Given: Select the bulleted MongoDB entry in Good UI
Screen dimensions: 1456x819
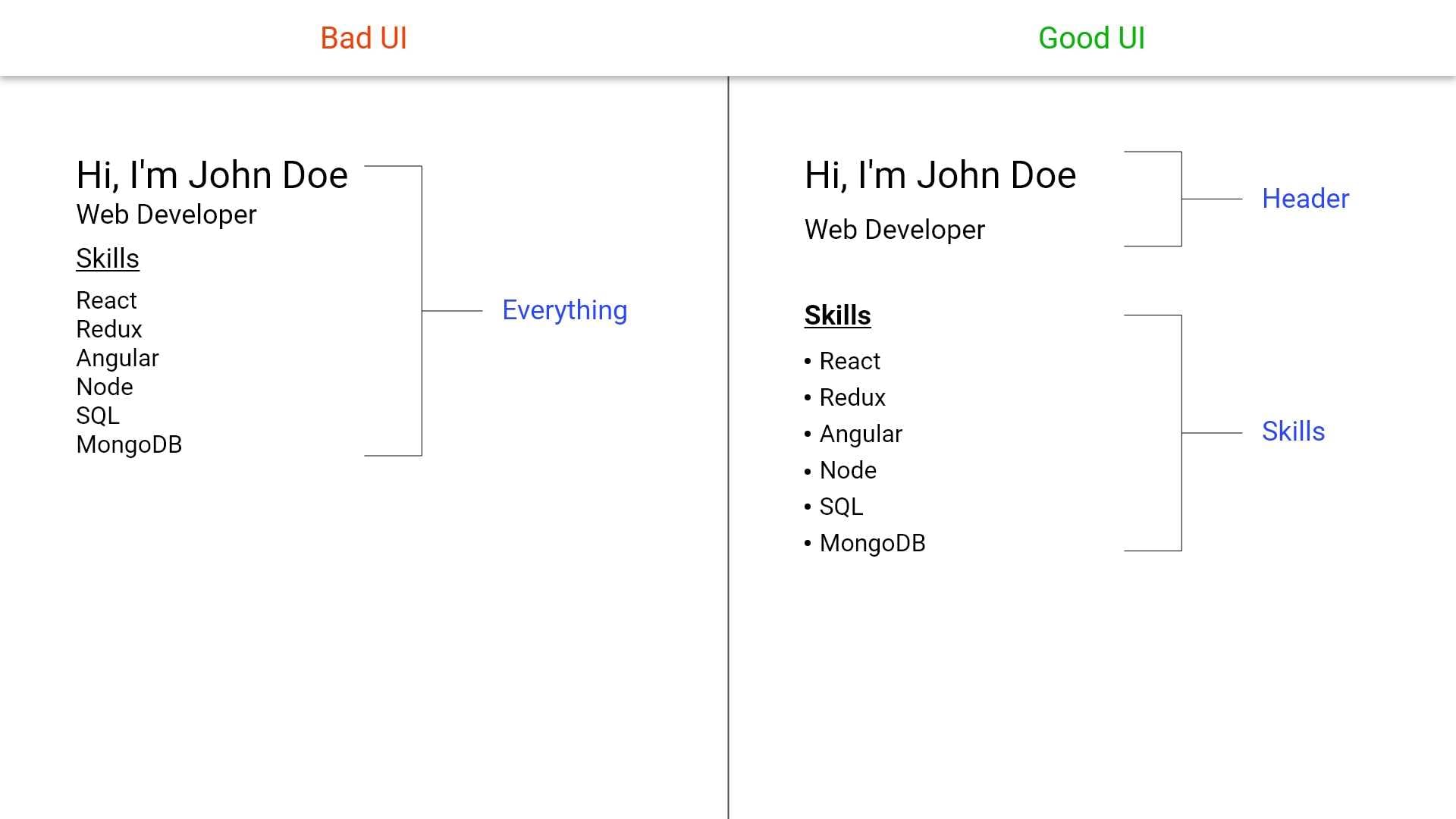Looking at the screenshot, I should [x=872, y=543].
